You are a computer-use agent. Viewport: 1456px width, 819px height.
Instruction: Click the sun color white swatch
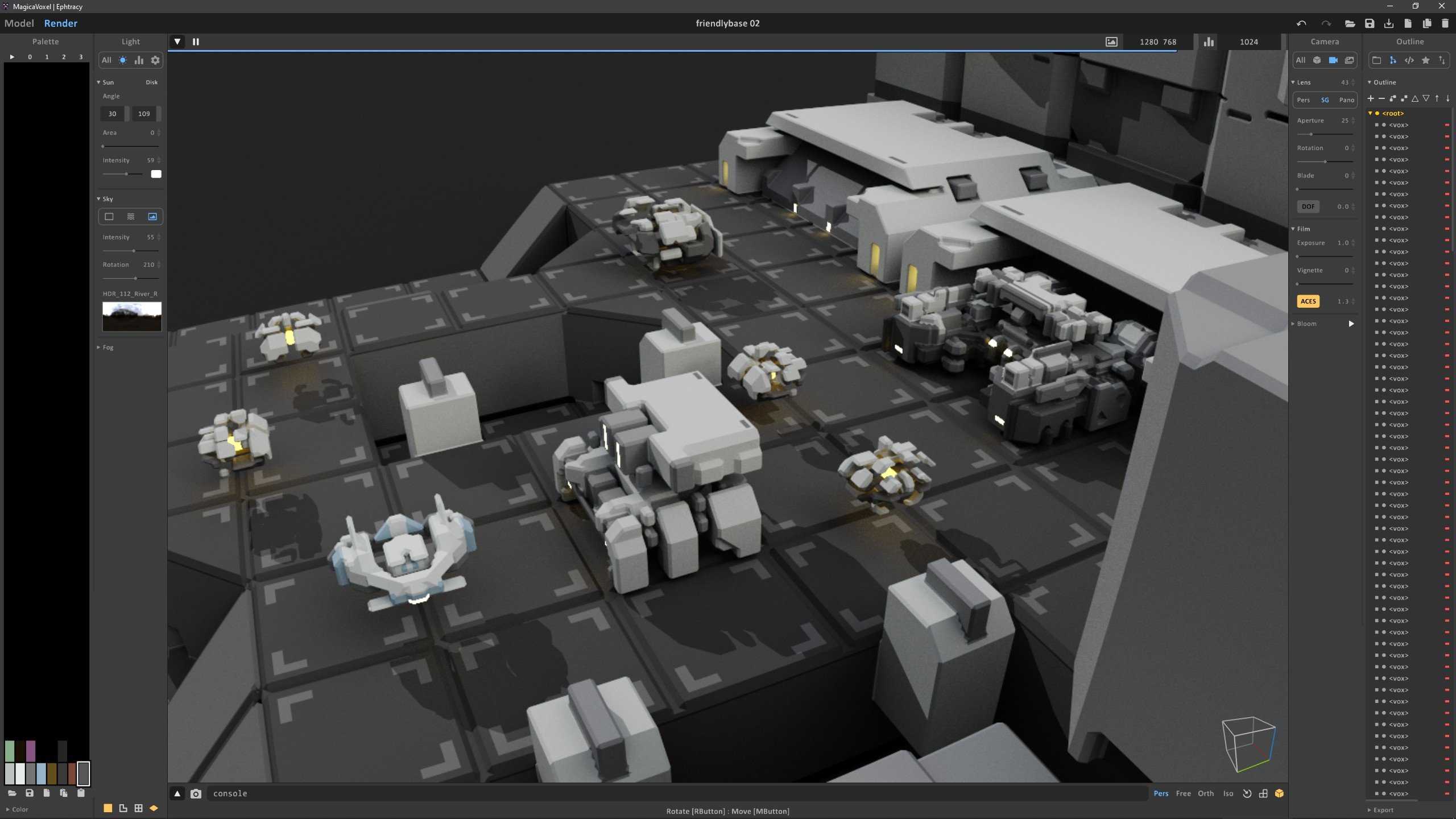coord(156,174)
